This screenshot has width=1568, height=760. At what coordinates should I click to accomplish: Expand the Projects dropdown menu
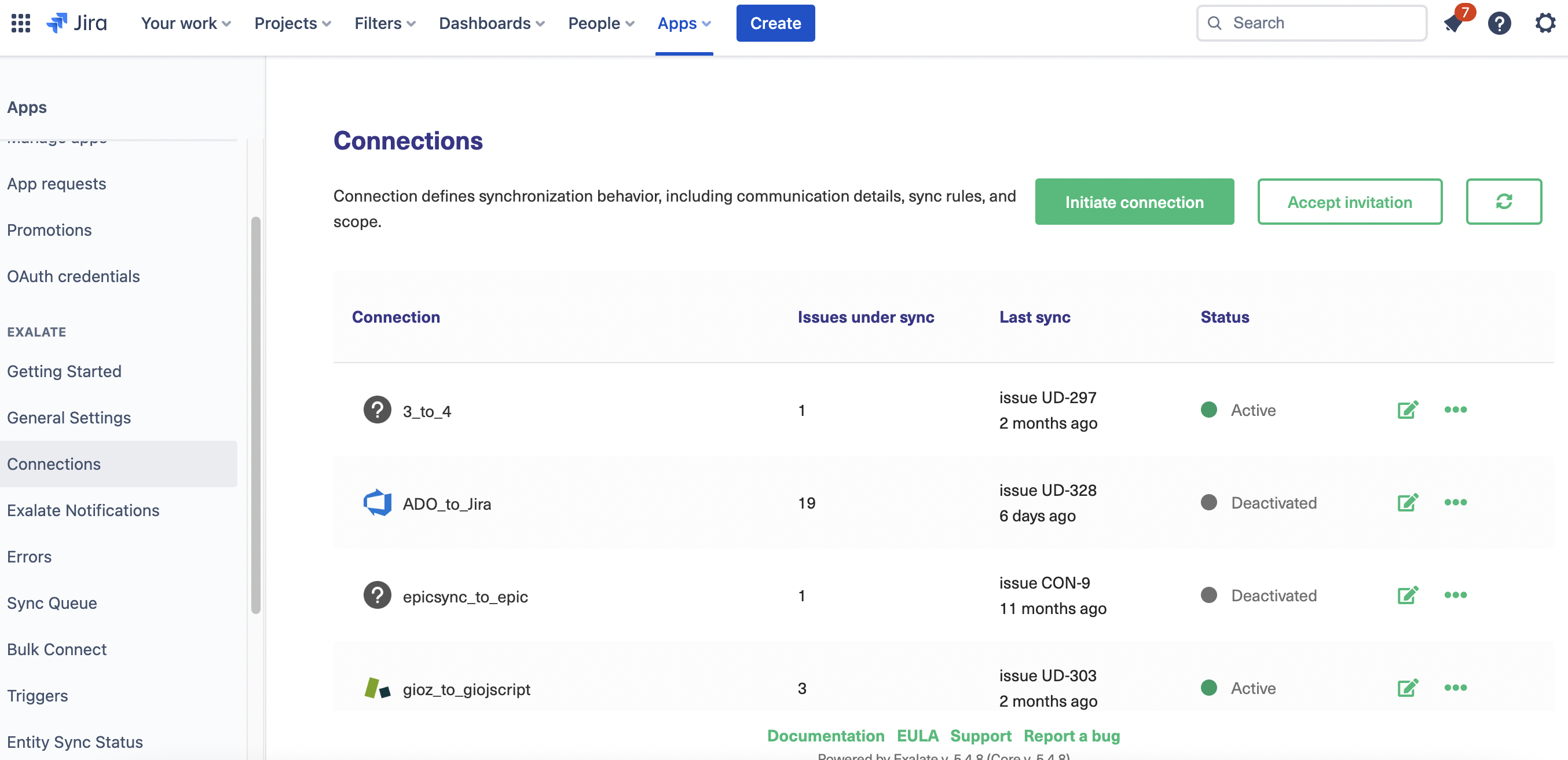[x=293, y=22]
